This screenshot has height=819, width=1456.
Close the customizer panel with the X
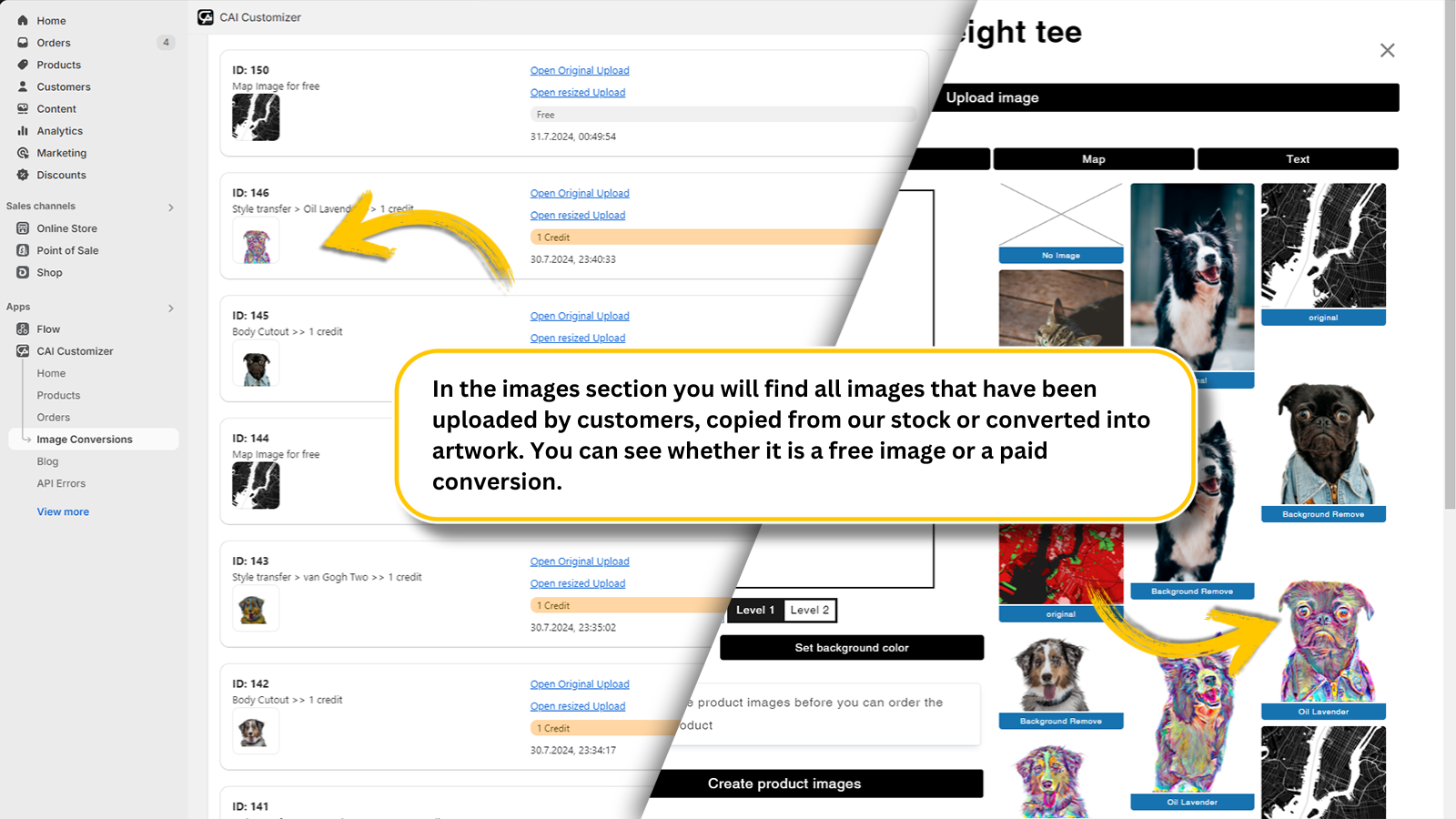(1387, 50)
